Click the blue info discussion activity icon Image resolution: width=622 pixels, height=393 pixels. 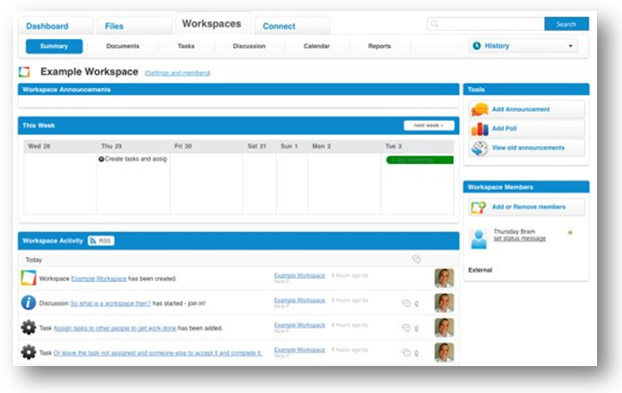[x=28, y=303]
